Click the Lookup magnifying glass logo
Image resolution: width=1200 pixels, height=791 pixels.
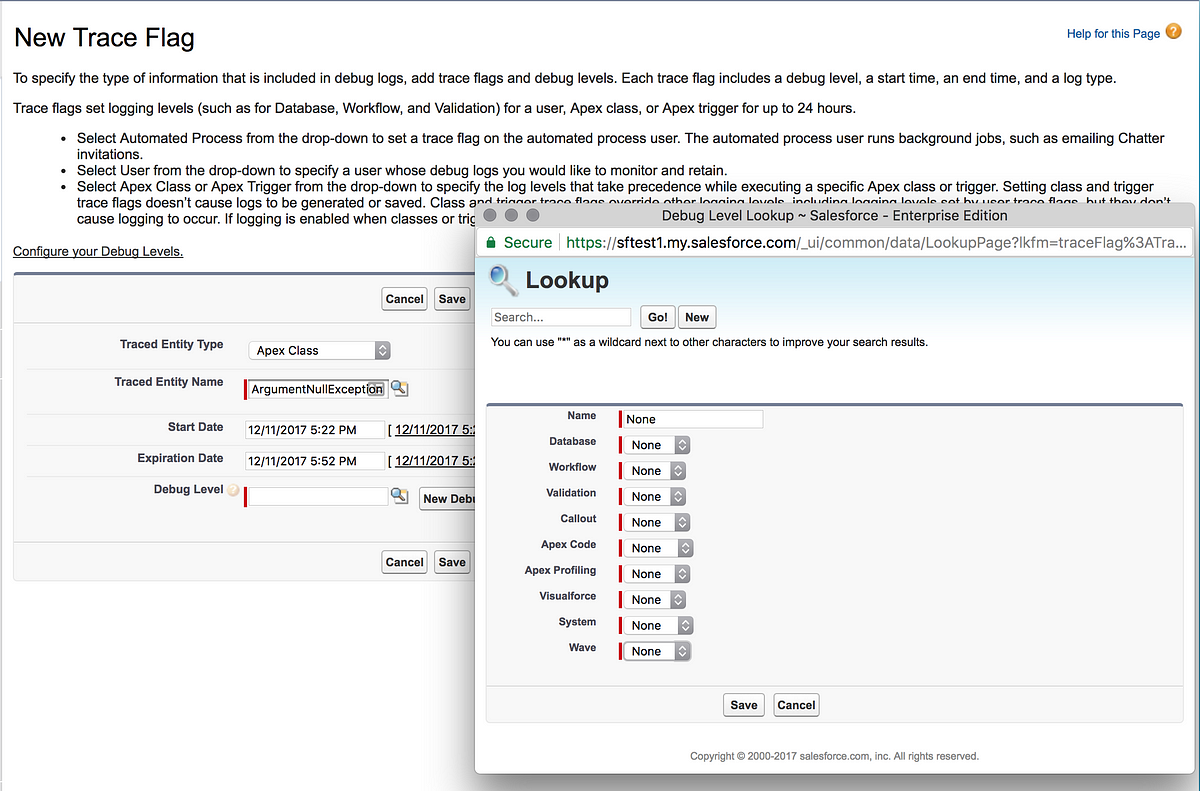click(504, 281)
